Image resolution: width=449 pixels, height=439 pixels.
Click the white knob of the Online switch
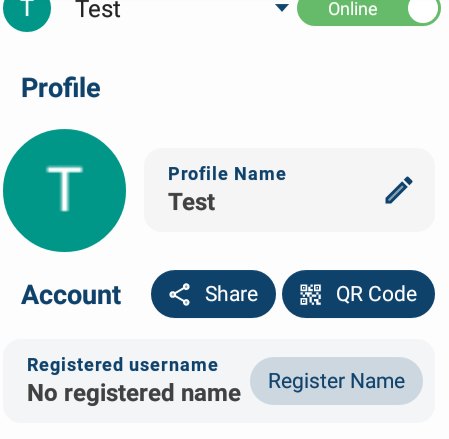[423, 9]
